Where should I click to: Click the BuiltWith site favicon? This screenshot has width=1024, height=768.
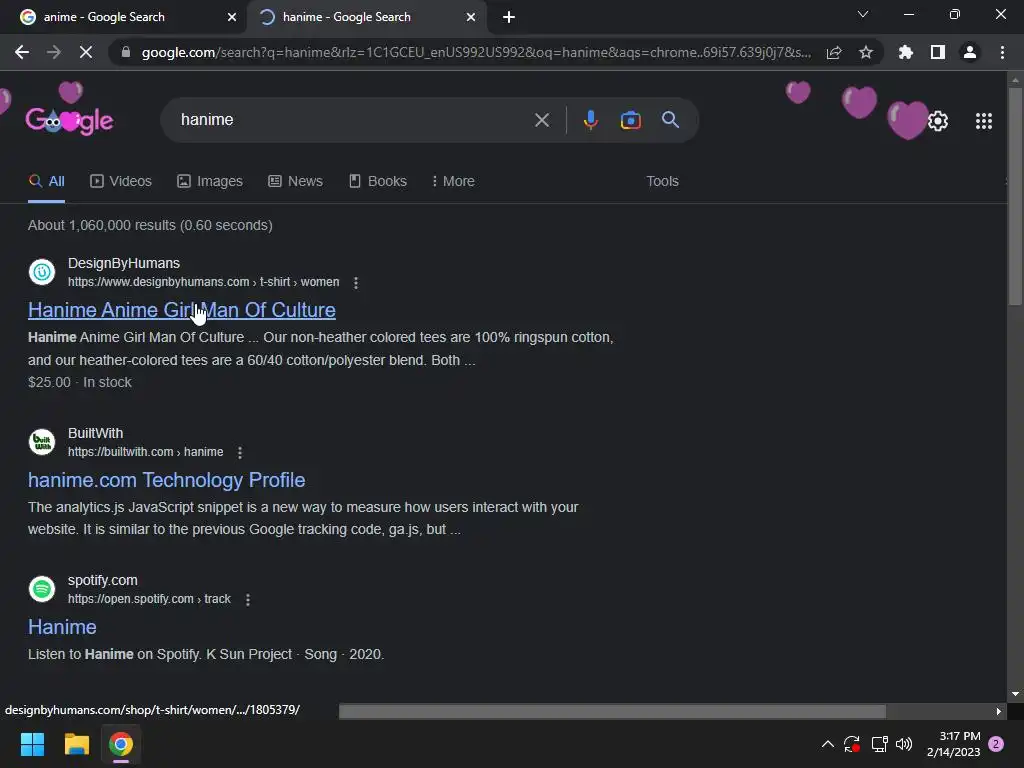point(42,442)
